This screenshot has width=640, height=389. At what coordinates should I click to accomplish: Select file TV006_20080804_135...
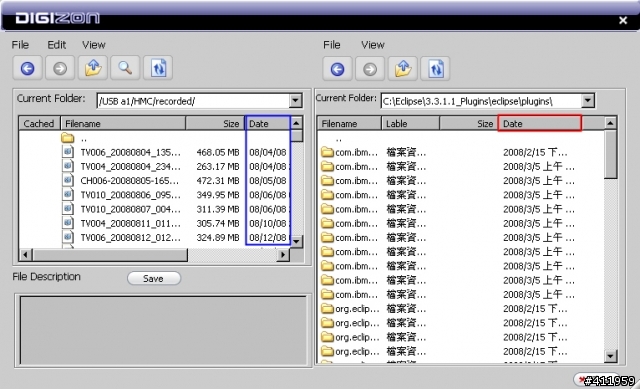[130, 152]
